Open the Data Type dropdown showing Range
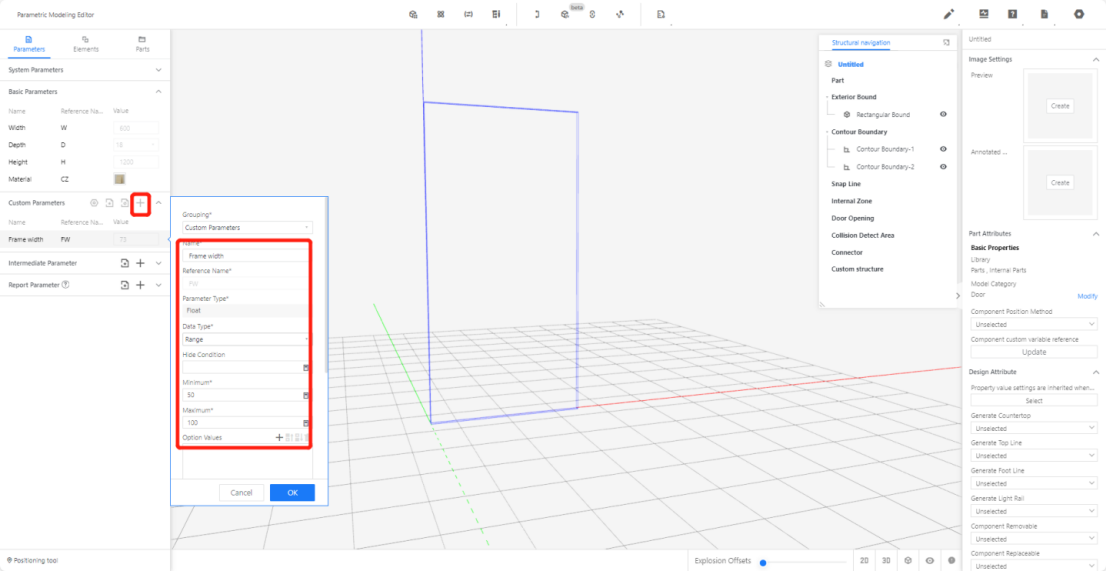The width and height of the screenshot is (1107, 571). [x=246, y=340]
